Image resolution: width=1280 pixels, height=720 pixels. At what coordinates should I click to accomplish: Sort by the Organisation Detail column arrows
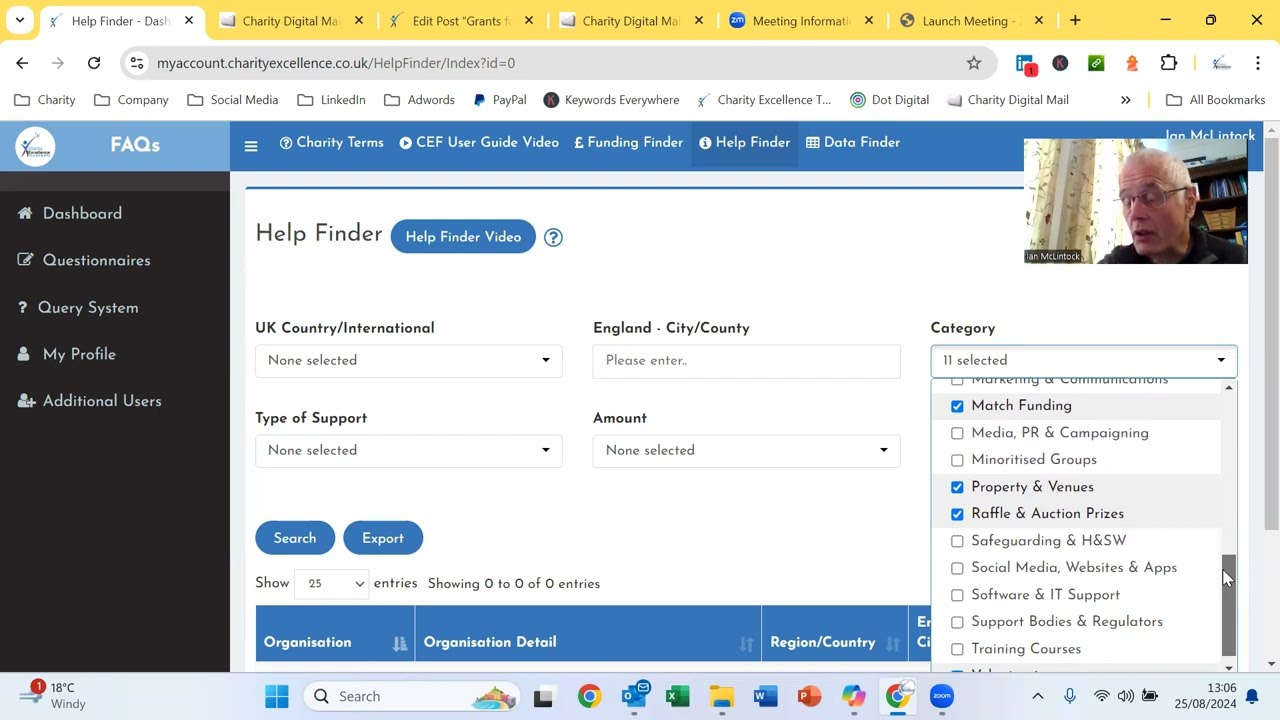click(746, 643)
